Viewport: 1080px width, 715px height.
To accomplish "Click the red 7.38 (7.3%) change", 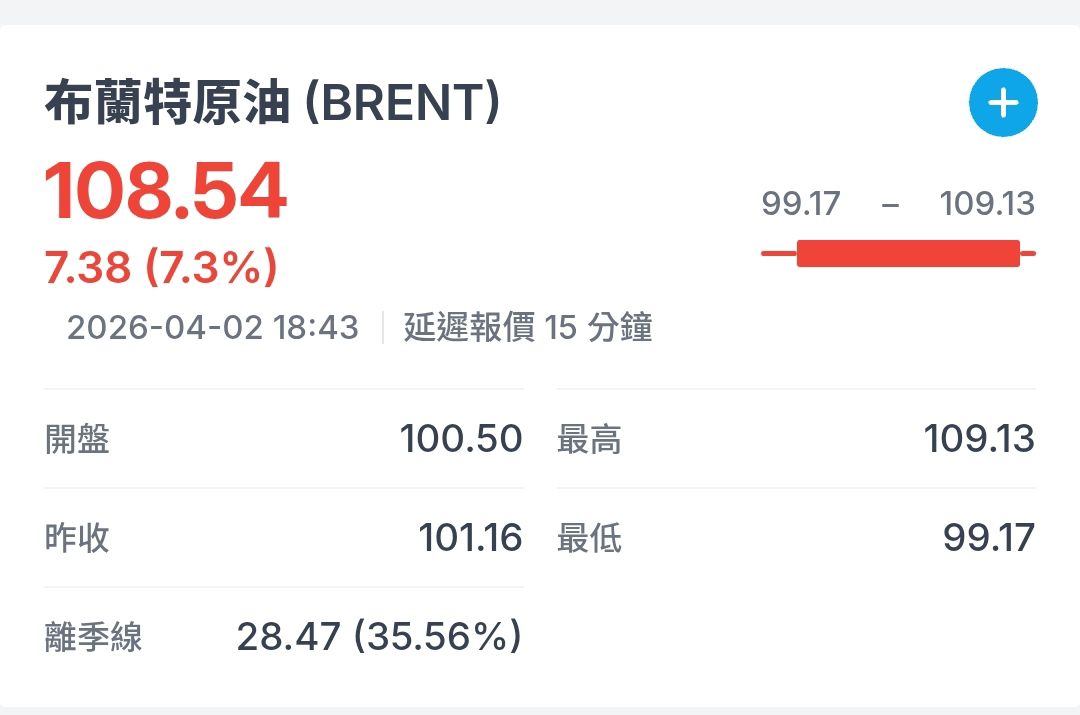I will (x=161, y=267).
